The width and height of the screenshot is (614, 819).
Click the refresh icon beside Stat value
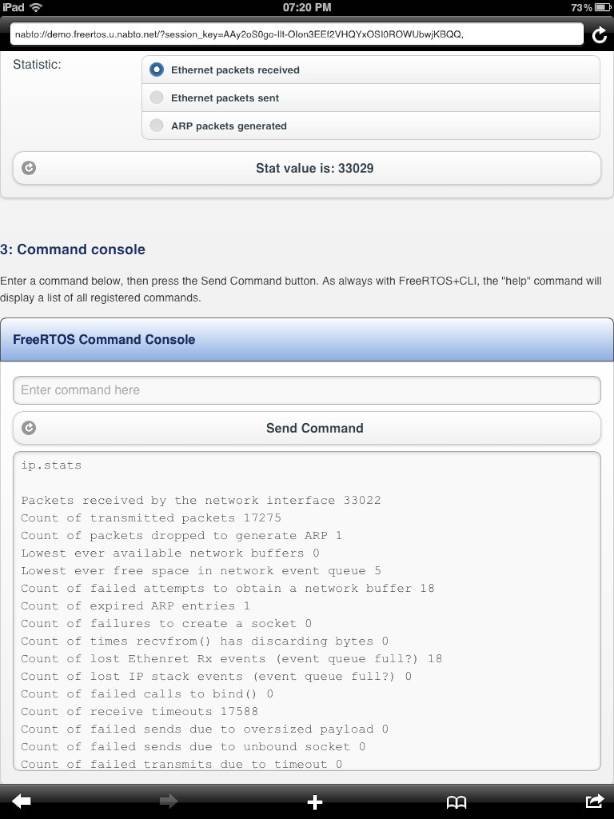(29, 168)
